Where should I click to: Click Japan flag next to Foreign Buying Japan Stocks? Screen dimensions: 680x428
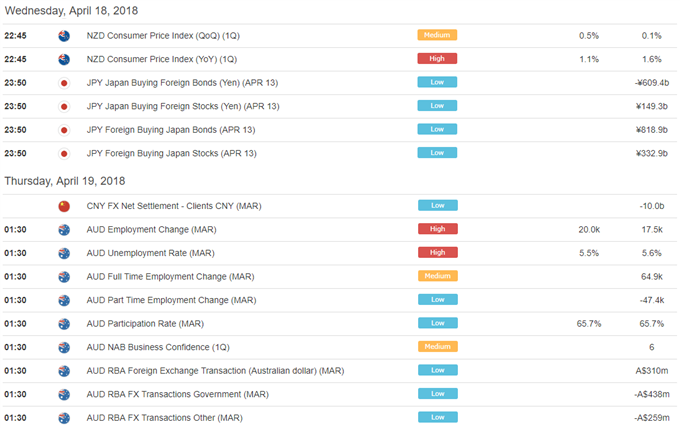[x=64, y=154]
